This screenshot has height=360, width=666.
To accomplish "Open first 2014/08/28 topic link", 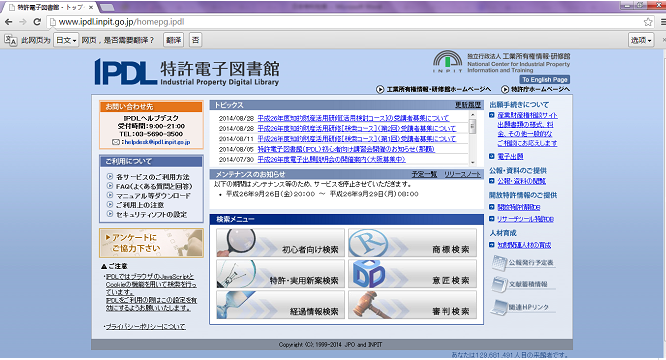I will click(x=353, y=118).
